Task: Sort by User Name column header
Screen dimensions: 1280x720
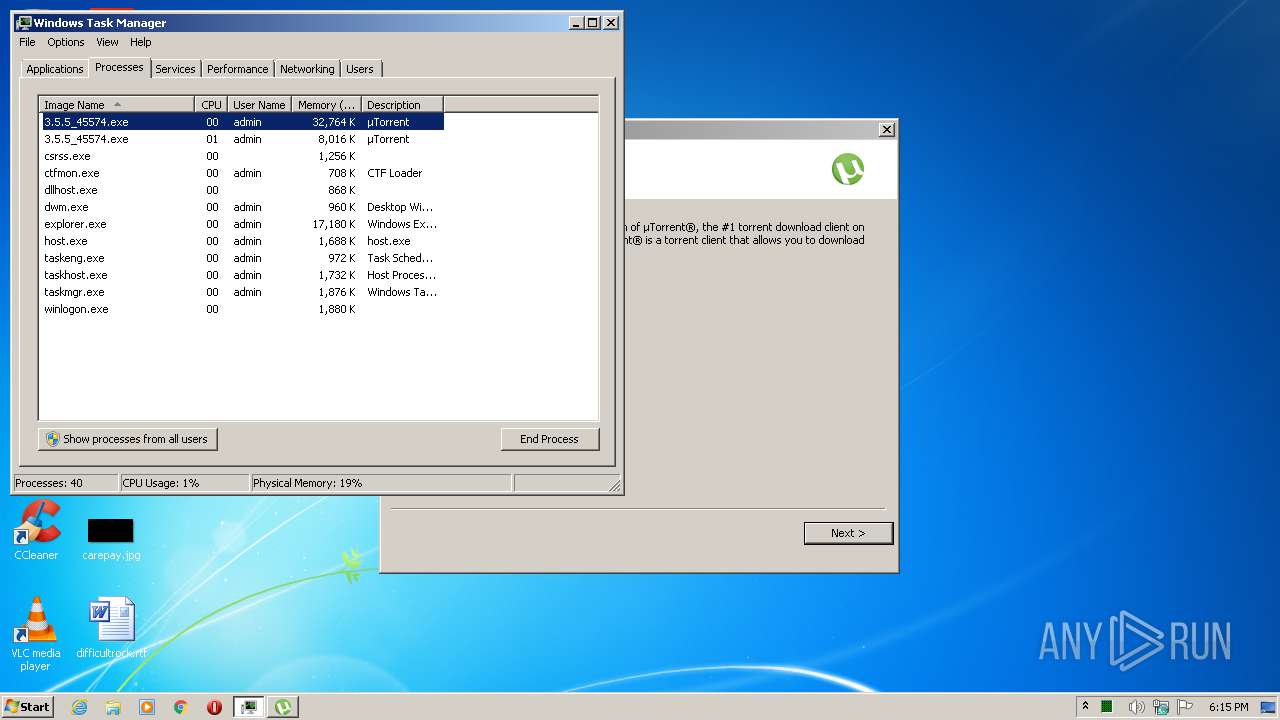Action: click(x=259, y=104)
